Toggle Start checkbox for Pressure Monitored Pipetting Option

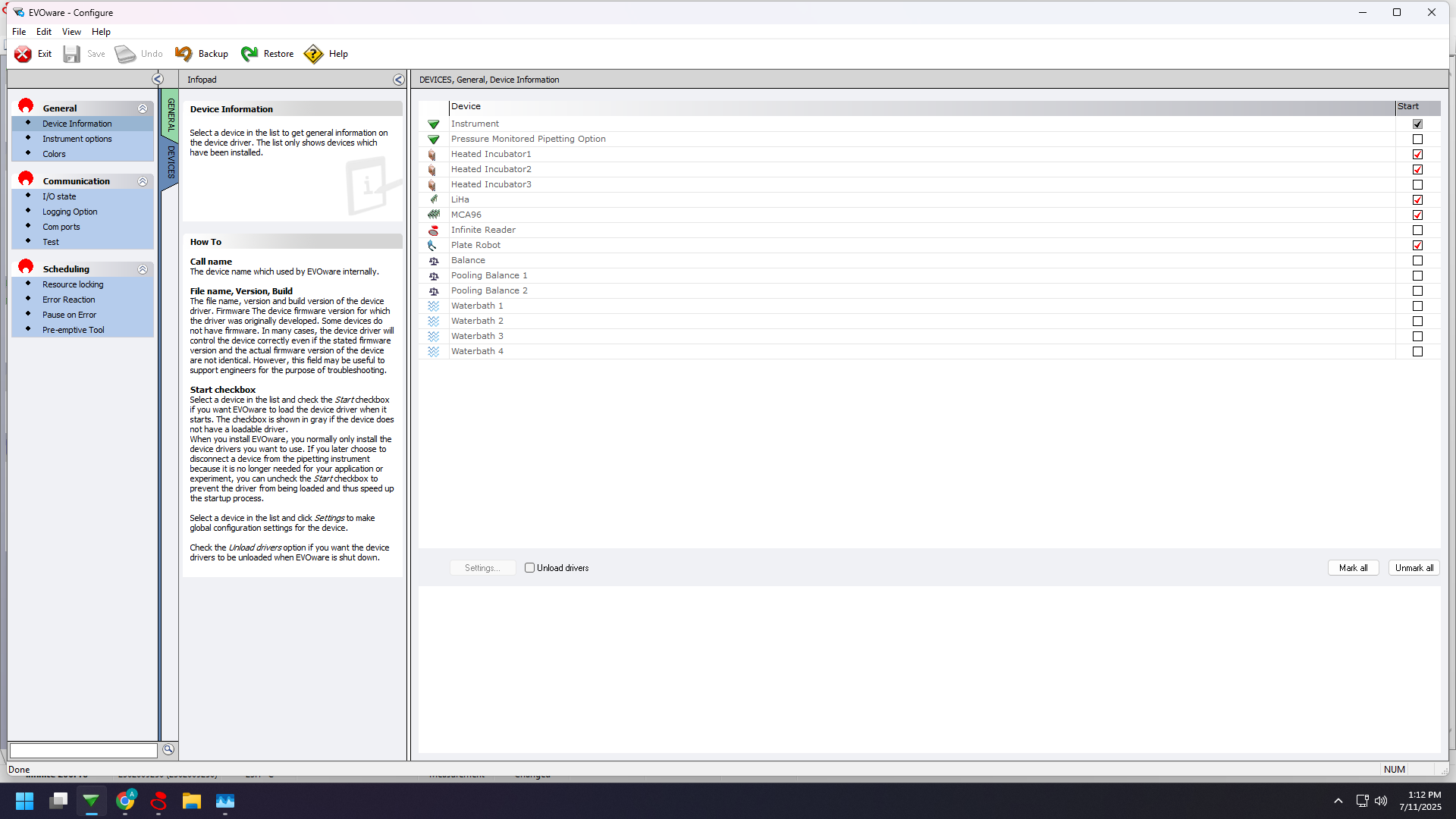[1417, 140]
